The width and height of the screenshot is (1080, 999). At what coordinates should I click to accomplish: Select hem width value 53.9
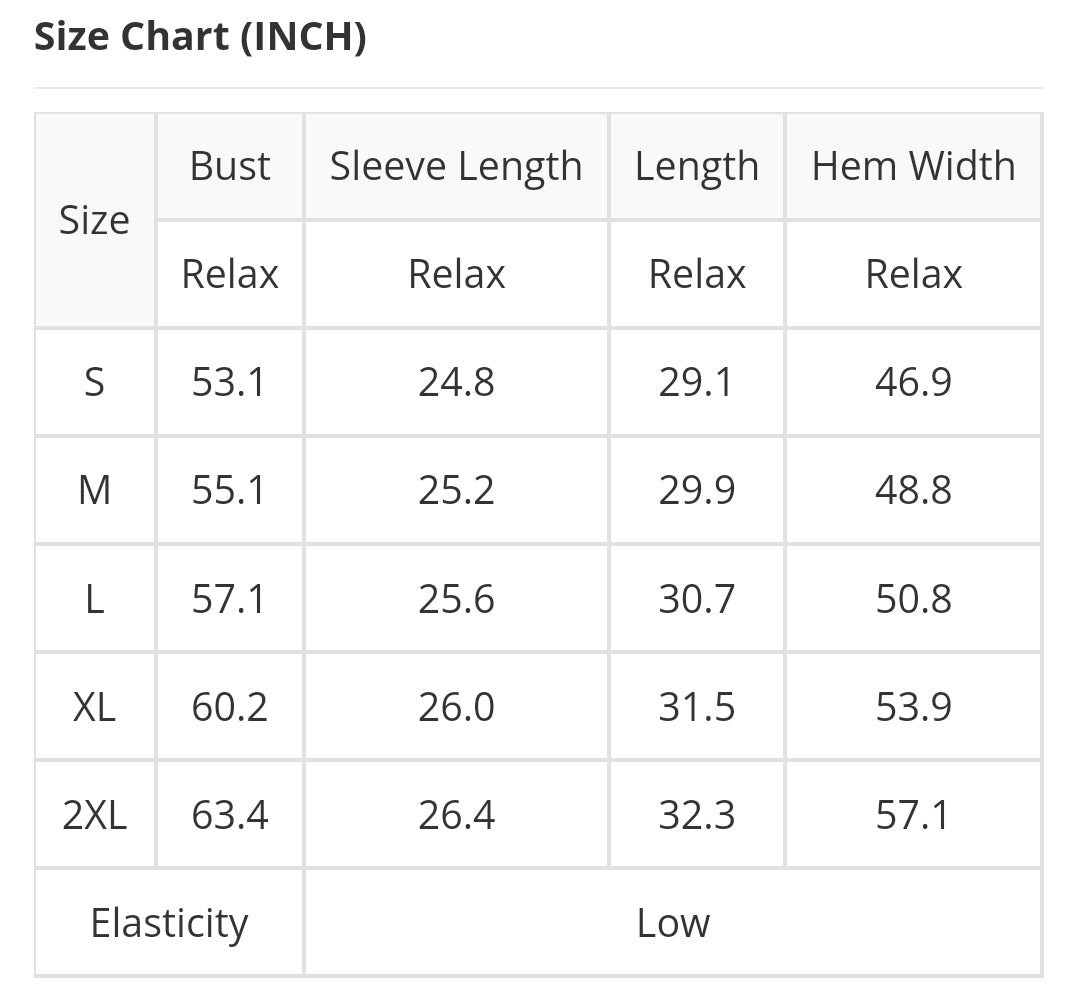tap(913, 707)
